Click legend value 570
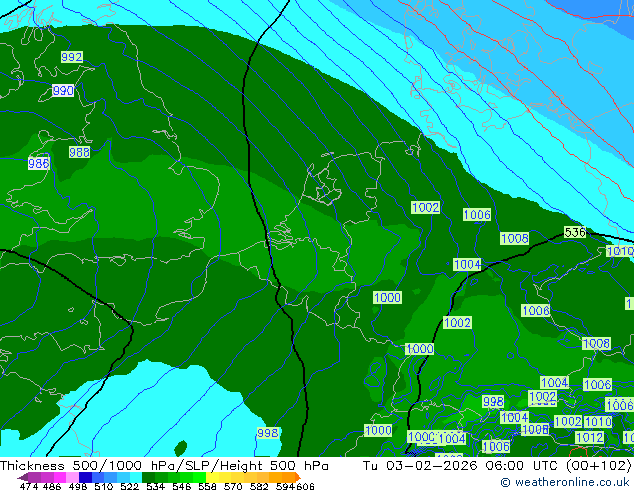The image size is (634, 490). click(233, 486)
